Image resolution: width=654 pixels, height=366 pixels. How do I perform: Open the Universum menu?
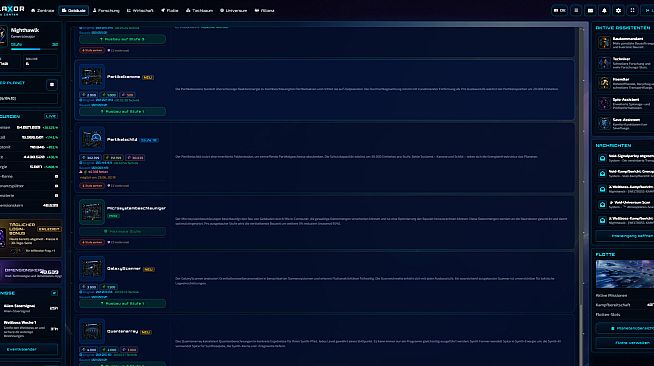tap(234, 10)
